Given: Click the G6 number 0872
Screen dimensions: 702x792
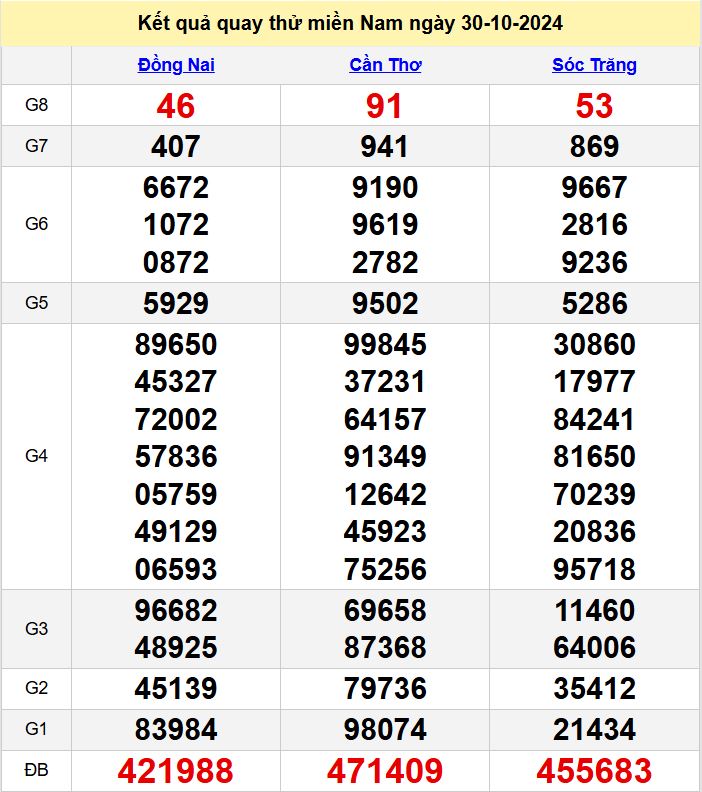Looking at the screenshot, I should 176,263.
